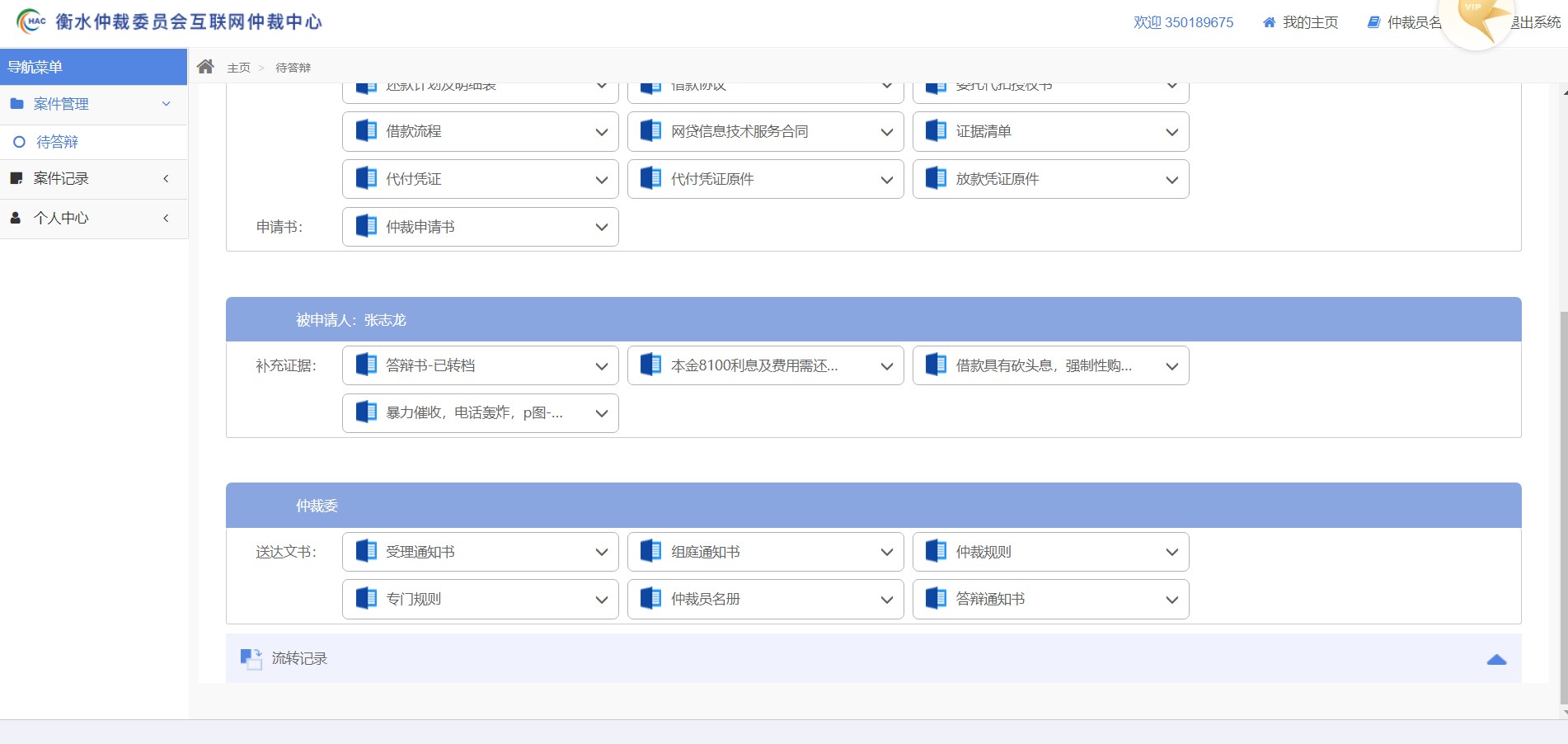Open the 本金8100利息及费用需还 document icon
1568x744 pixels.
point(651,365)
